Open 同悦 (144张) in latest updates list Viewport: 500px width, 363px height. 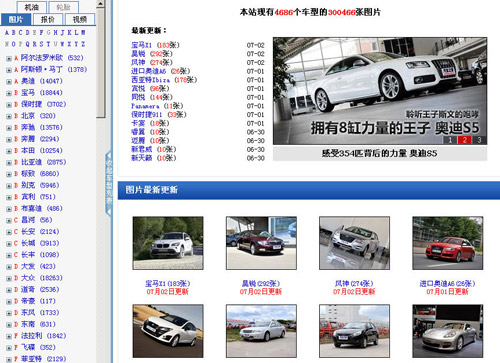coord(152,97)
